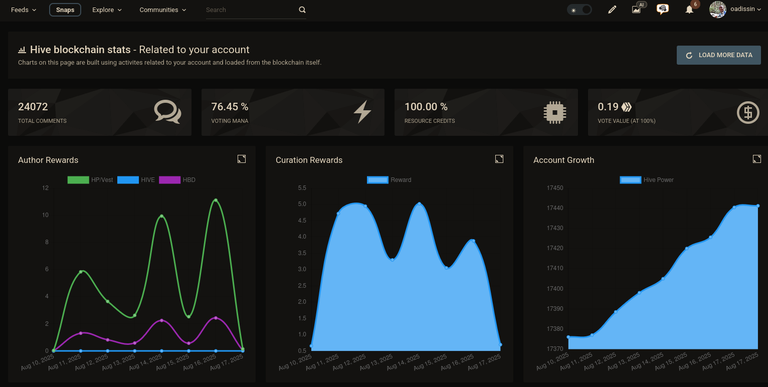Expand the Account Growth chart
This screenshot has height=387, width=768.
click(x=757, y=159)
